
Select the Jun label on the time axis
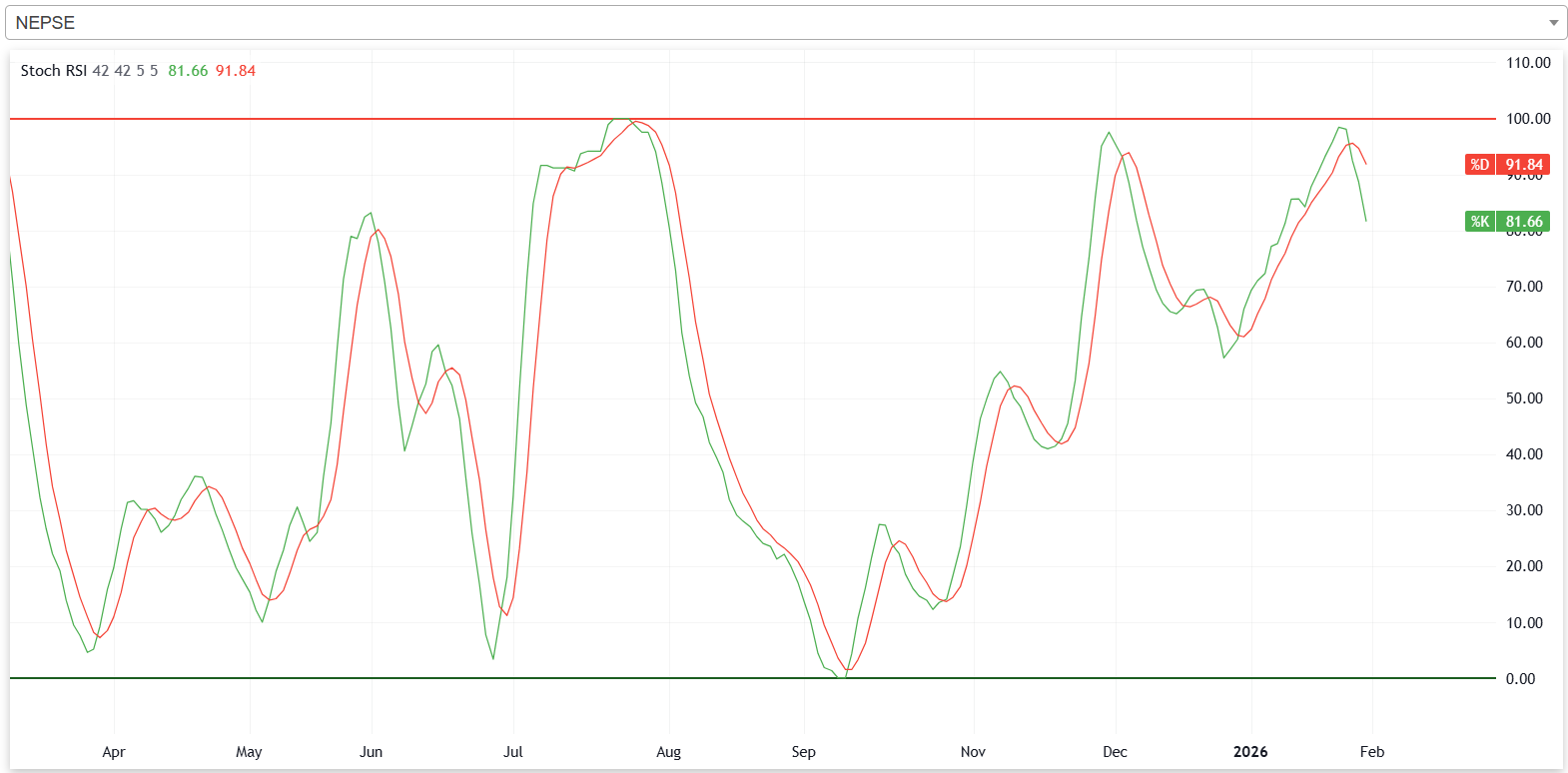tap(371, 752)
